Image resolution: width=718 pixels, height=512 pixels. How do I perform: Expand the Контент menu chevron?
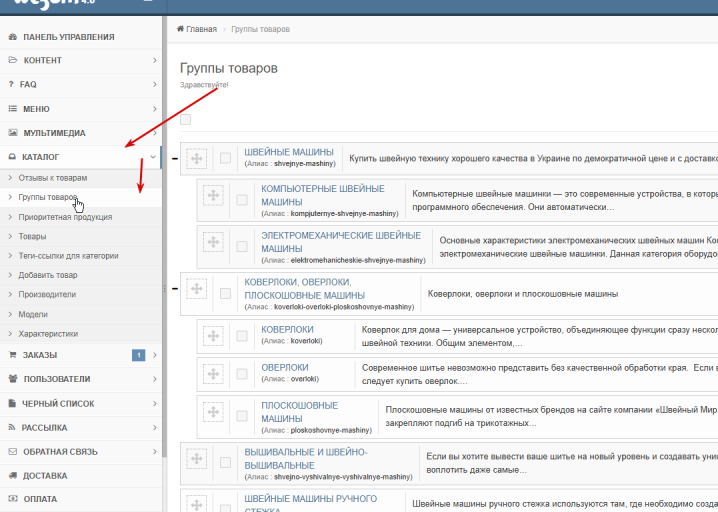(155, 60)
